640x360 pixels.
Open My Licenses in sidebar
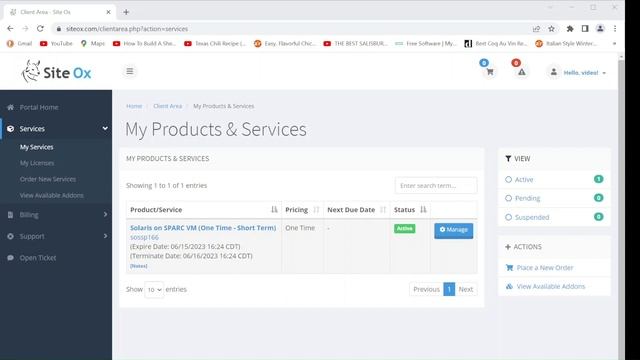click(37, 163)
